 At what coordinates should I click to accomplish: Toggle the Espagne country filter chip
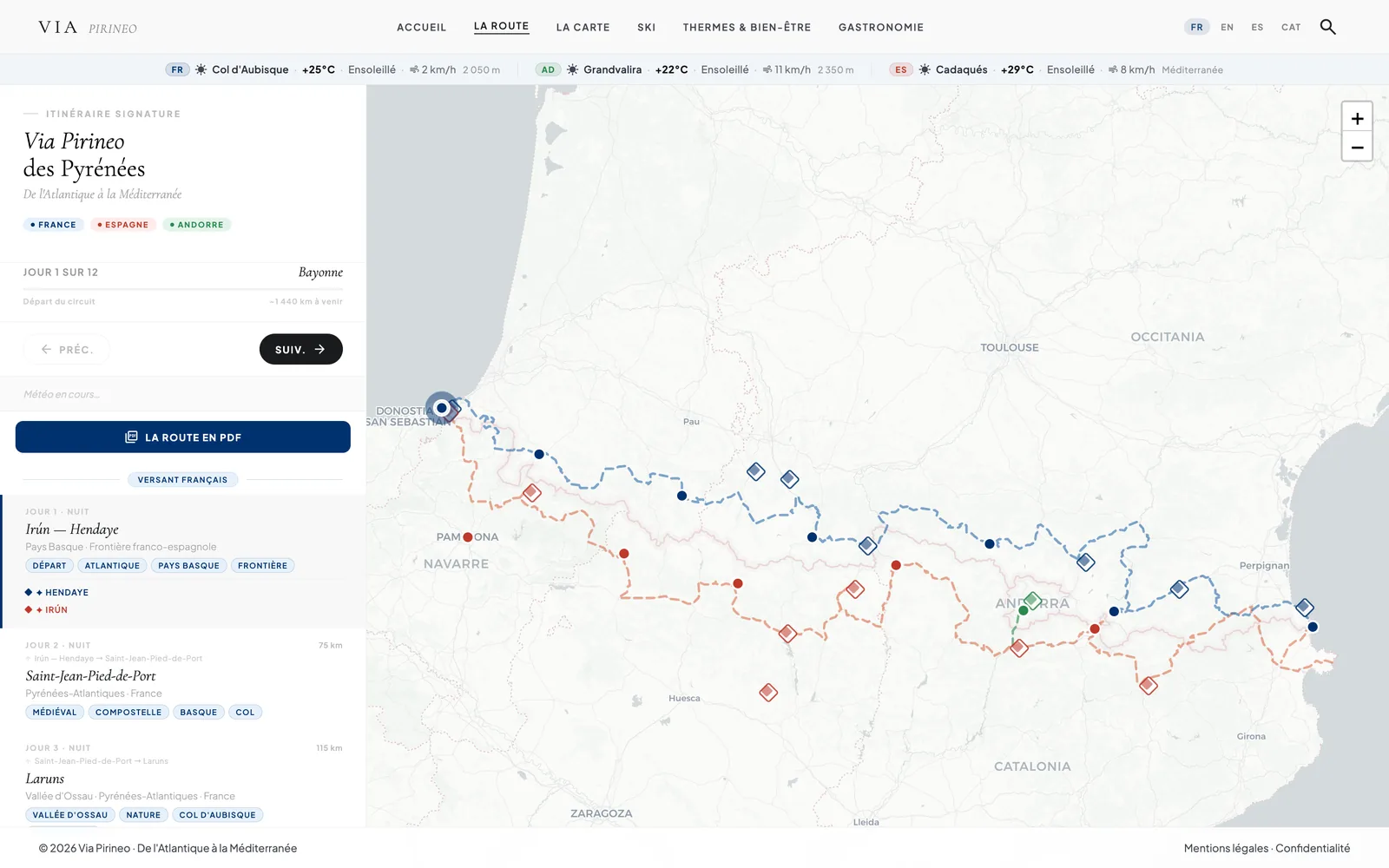tap(122, 225)
